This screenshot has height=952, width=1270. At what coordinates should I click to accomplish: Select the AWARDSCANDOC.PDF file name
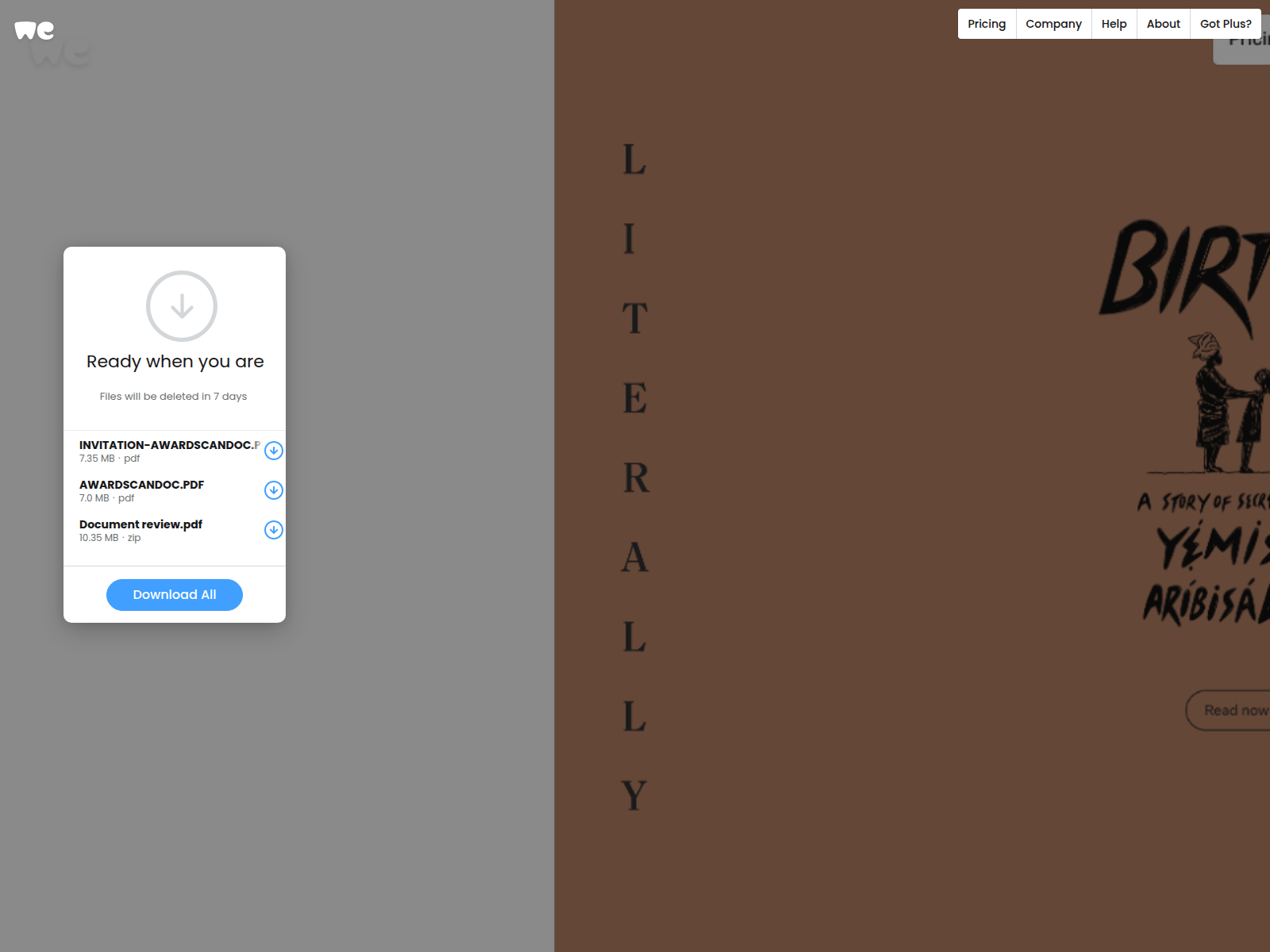[x=142, y=485]
